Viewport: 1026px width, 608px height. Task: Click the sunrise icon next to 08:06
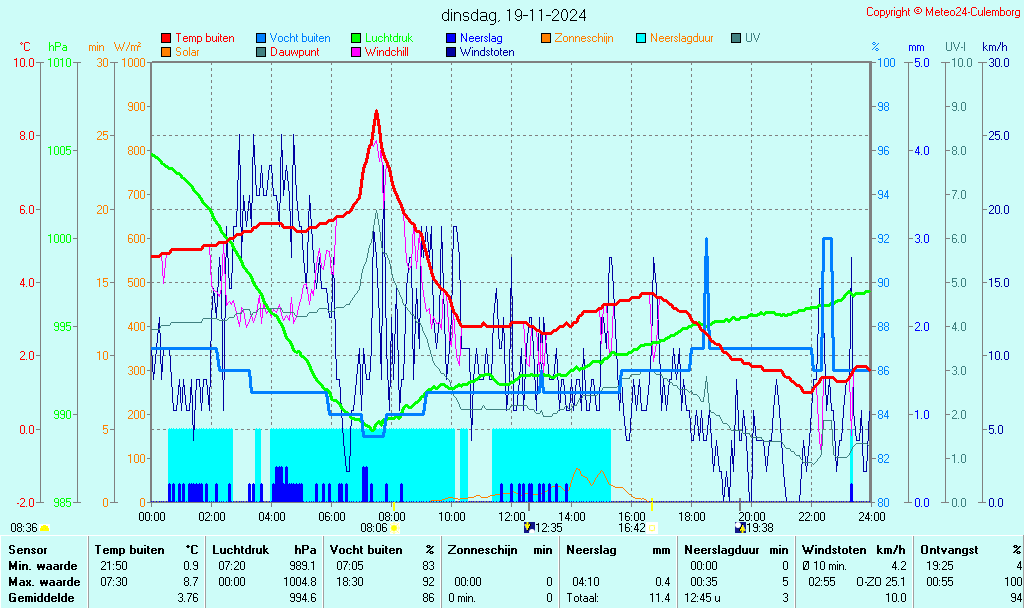(394, 527)
